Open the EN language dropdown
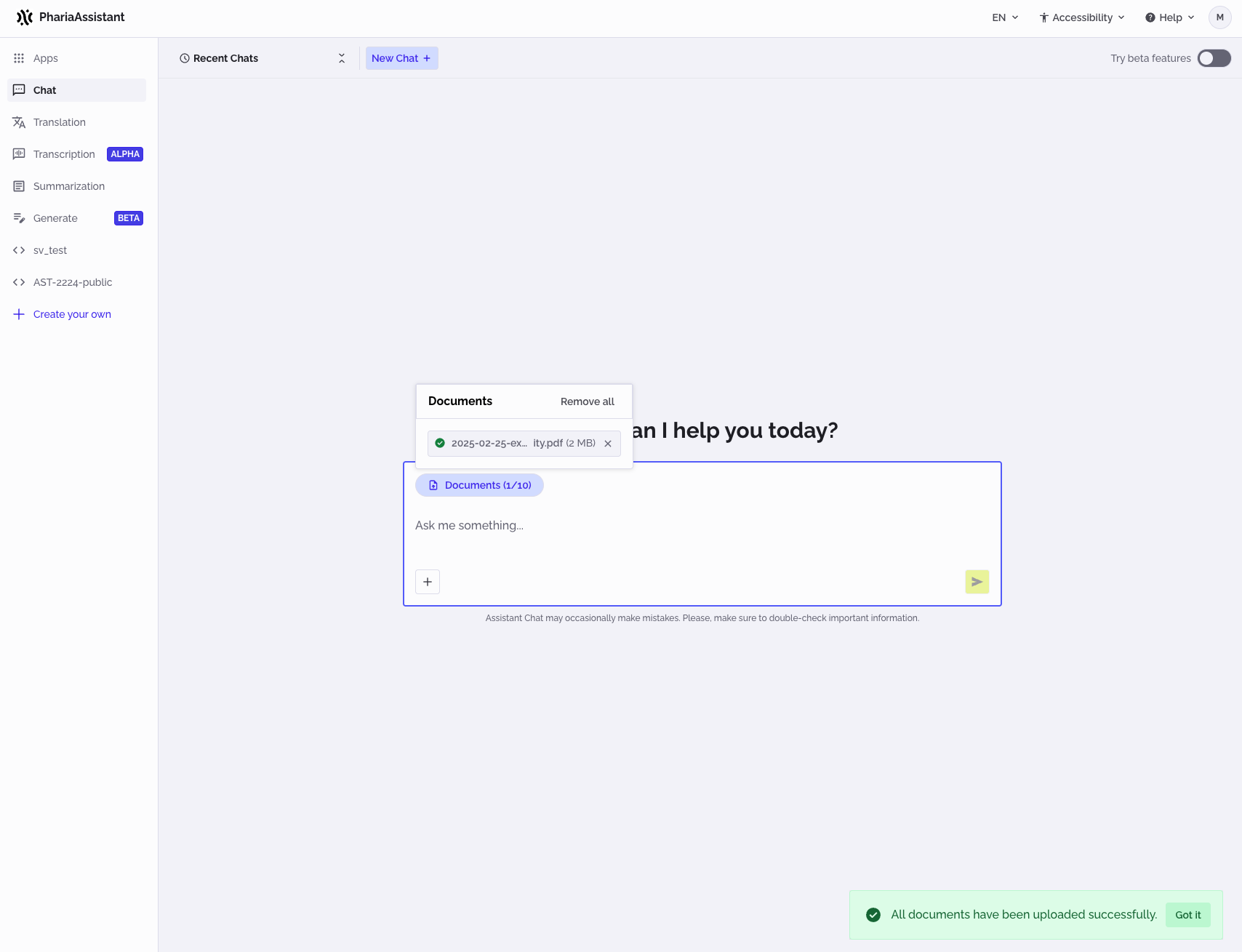Screen dimensions: 1242x952 coord(1003,17)
